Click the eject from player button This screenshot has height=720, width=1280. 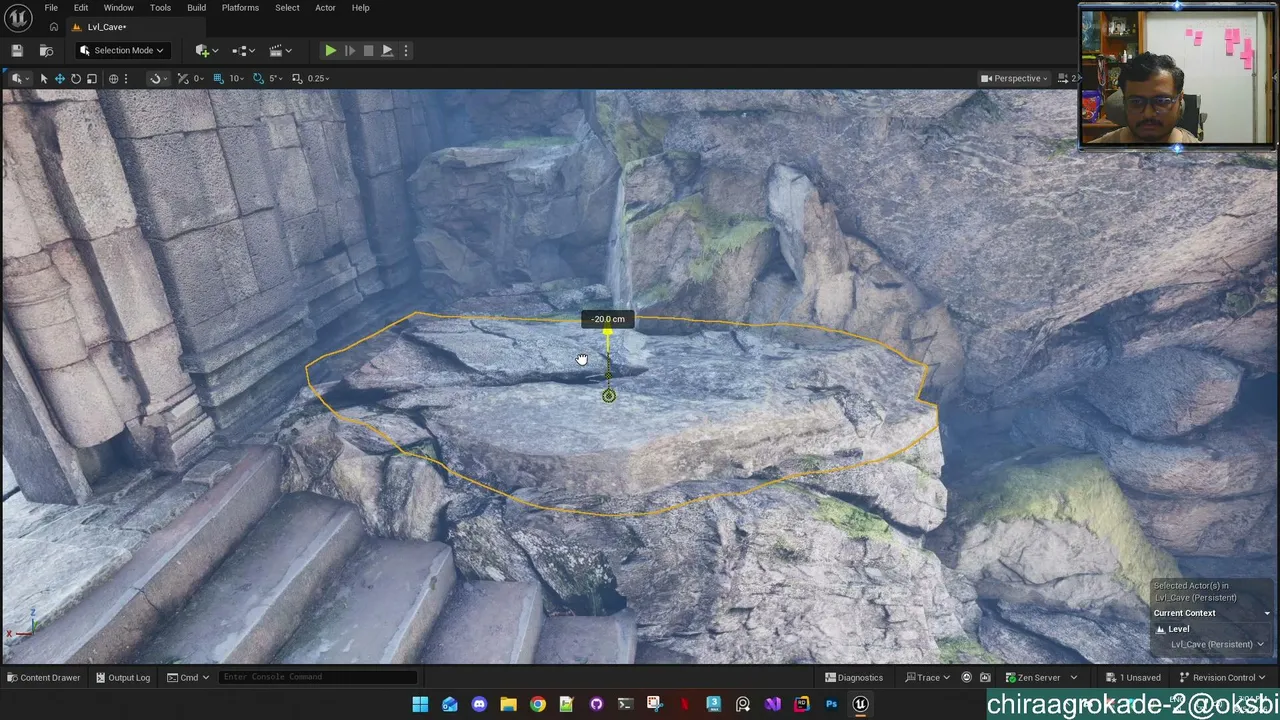(x=387, y=50)
